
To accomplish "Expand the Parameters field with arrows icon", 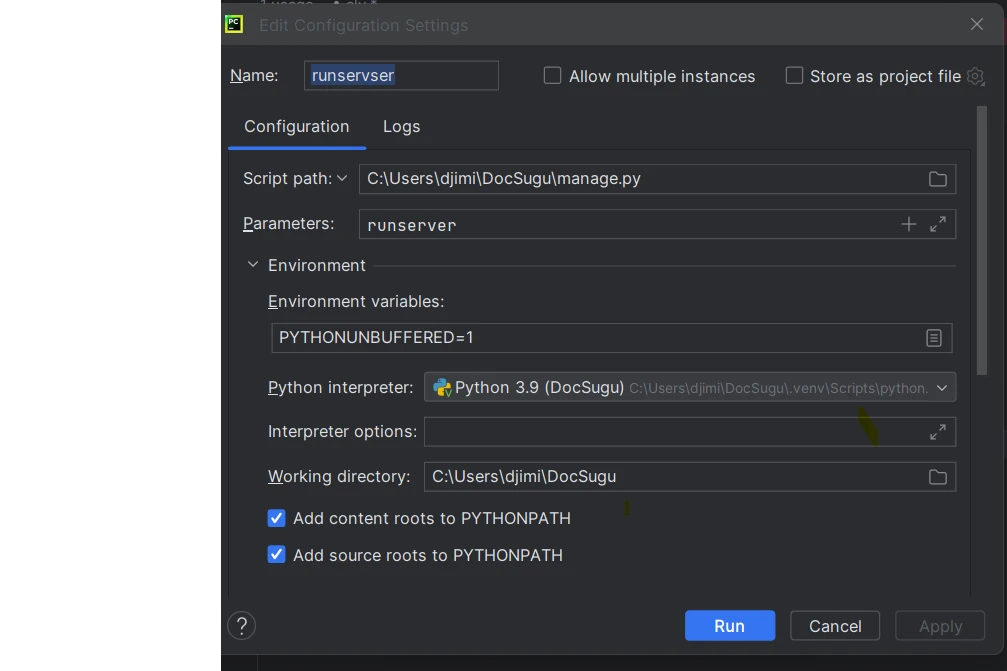I will click(x=938, y=225).
